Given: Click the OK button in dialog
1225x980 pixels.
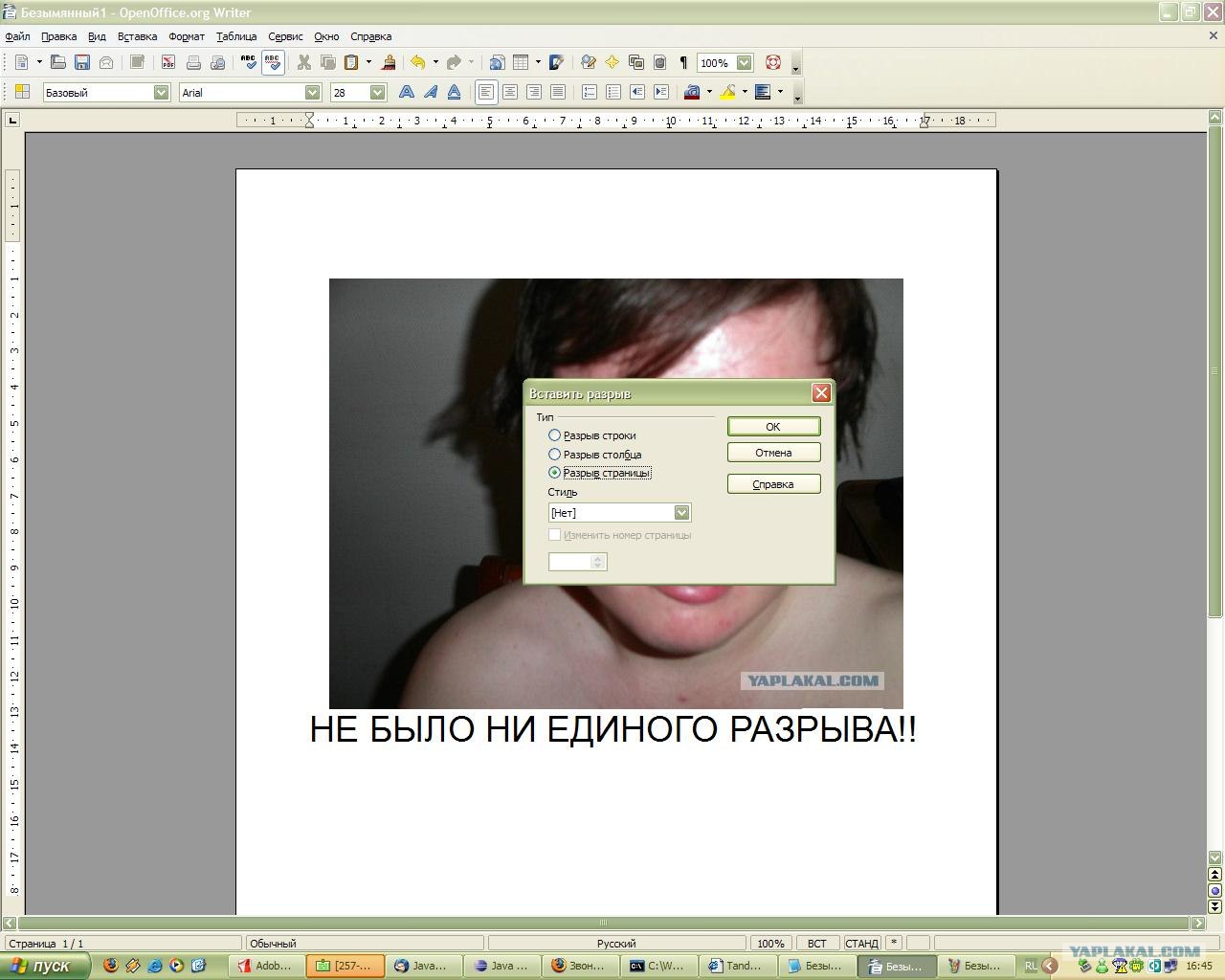Looking at the screenshot, I should (x=773, y=427).
